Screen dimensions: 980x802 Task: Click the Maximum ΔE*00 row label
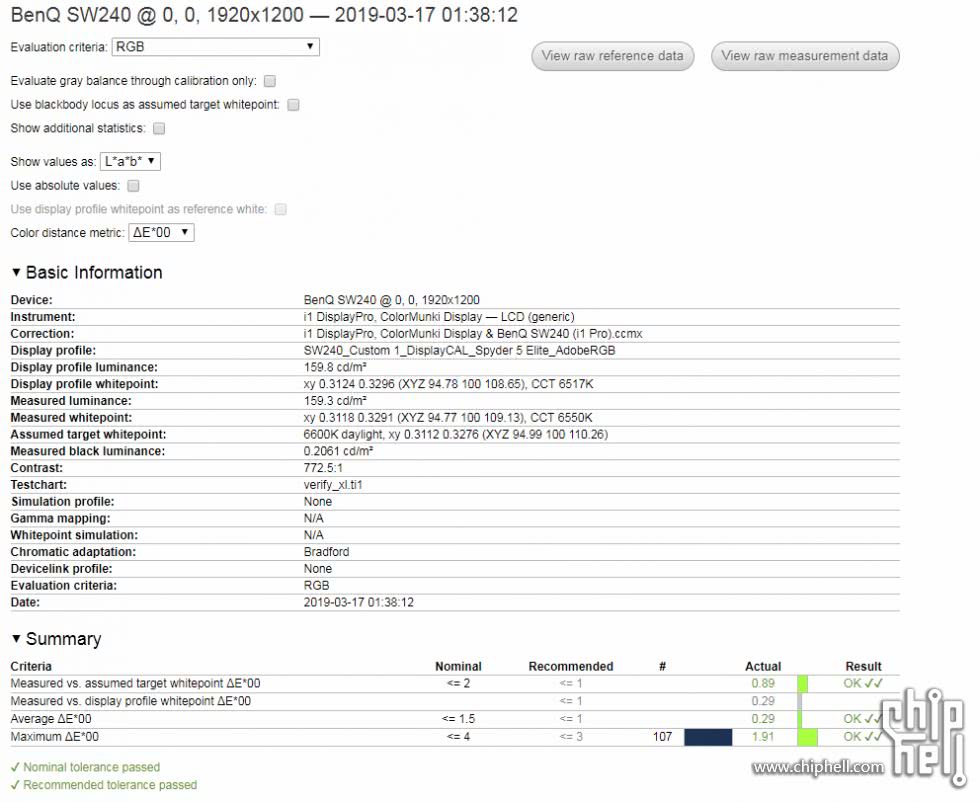tap(54, 738)
